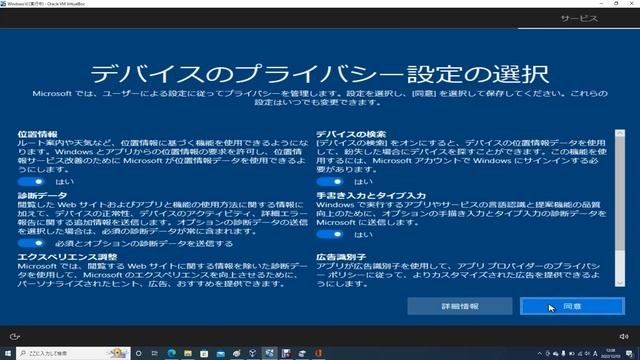
Task: Click the OneDrive cloud tray icon
Action: (x=556, y=353)
